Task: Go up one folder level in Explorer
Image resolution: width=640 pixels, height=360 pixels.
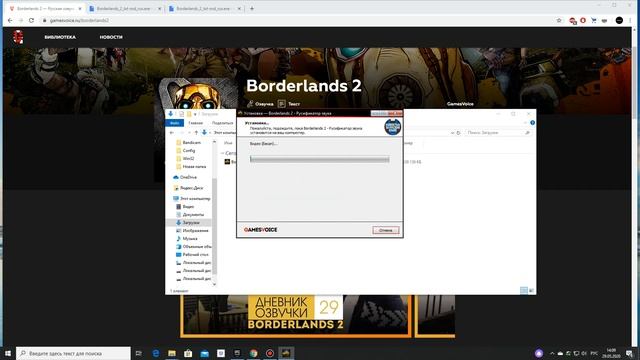Action: (196, 133)
